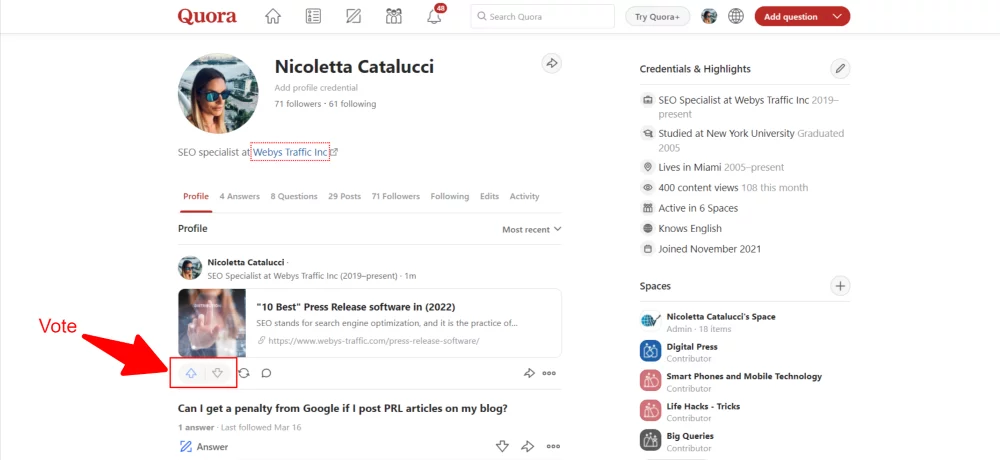1000x460 pixels.
Task: Open the Webys Traffic Inc link
Action: (291, 152)
